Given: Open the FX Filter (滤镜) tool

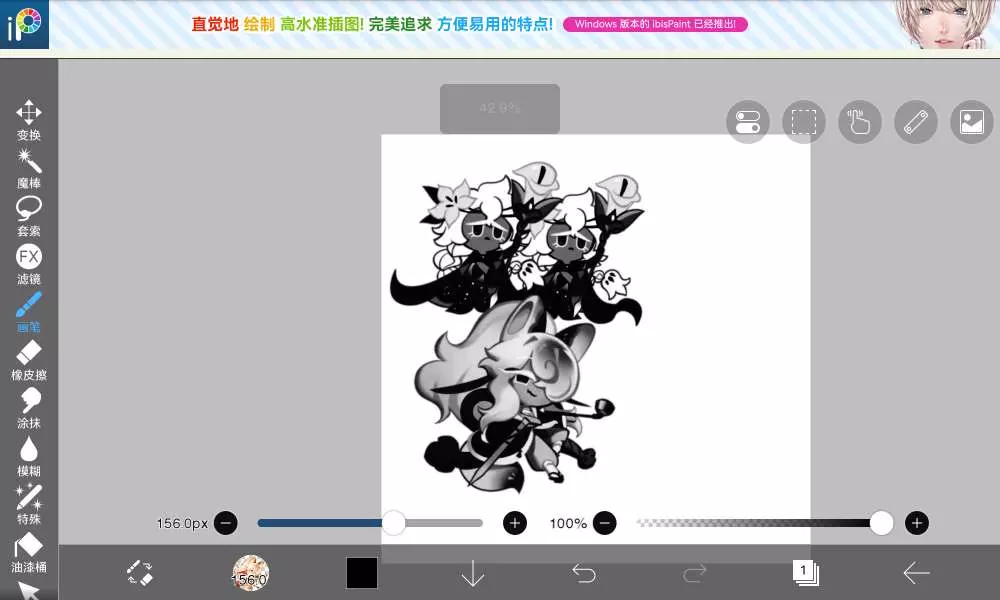Looking at the screenshot, I should [x=29, y=265].
